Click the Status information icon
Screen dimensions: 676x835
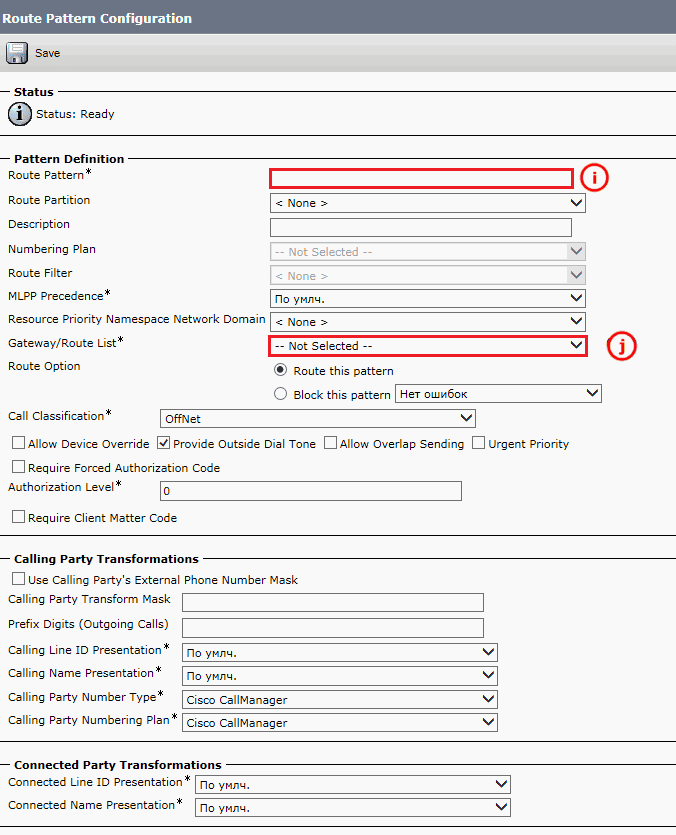tap(20, 114)
